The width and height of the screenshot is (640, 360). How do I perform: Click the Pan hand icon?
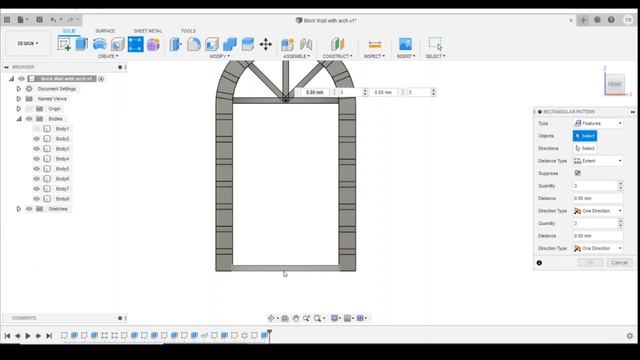point(296,318)
